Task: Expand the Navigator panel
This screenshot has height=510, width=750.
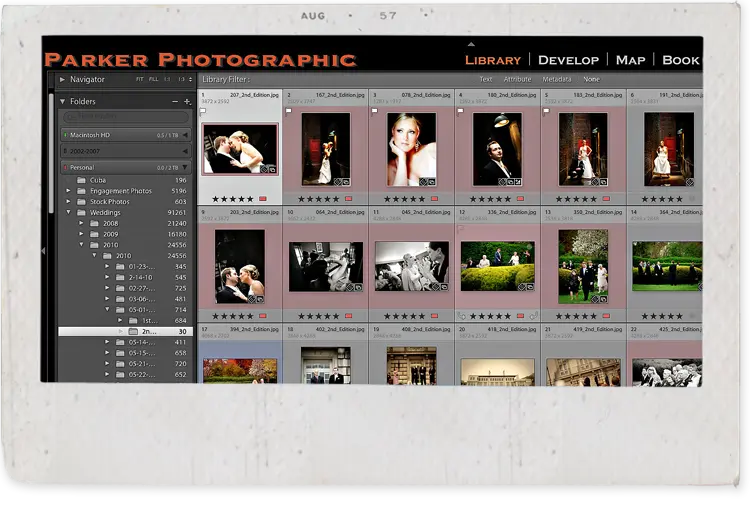Action: (x=62, y=79)
